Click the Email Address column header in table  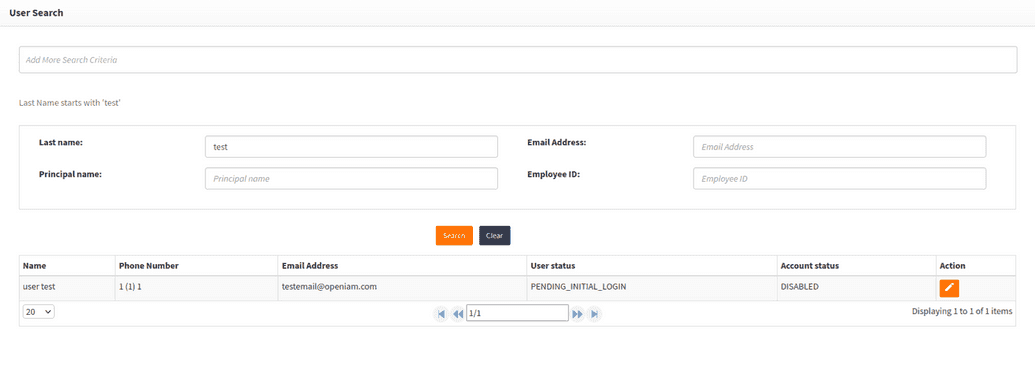coord(403,266)
